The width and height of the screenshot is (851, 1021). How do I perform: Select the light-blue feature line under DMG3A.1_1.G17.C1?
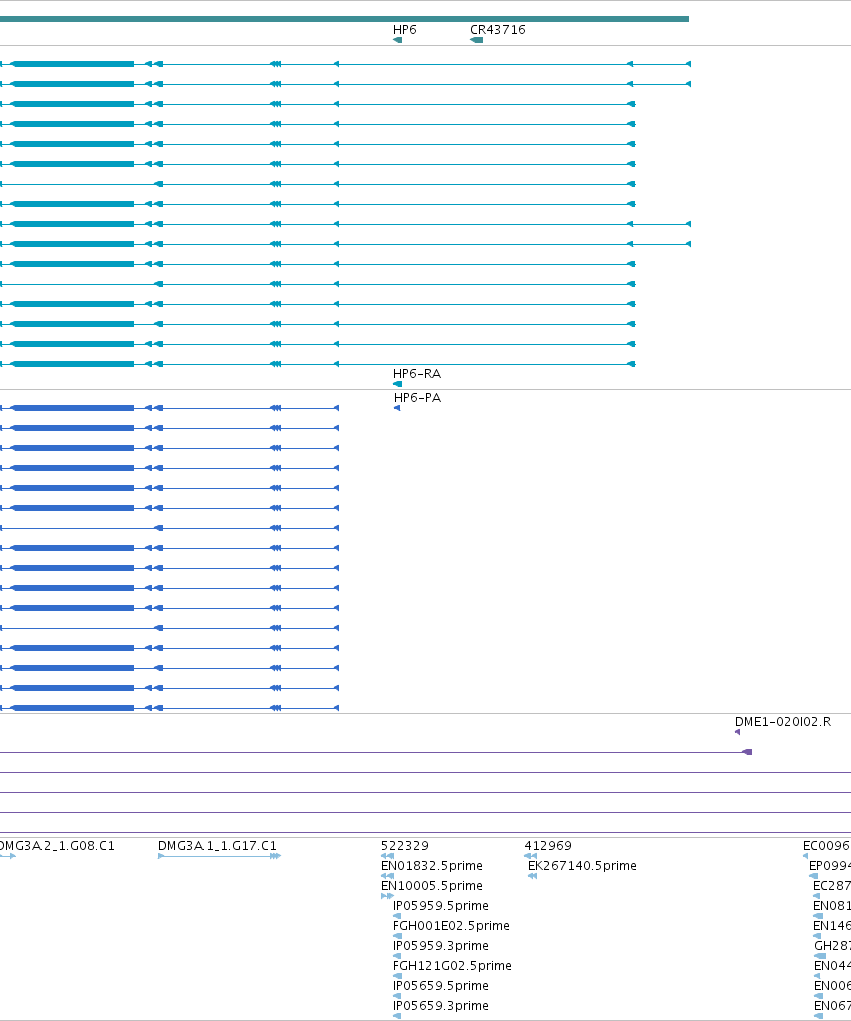219,856
